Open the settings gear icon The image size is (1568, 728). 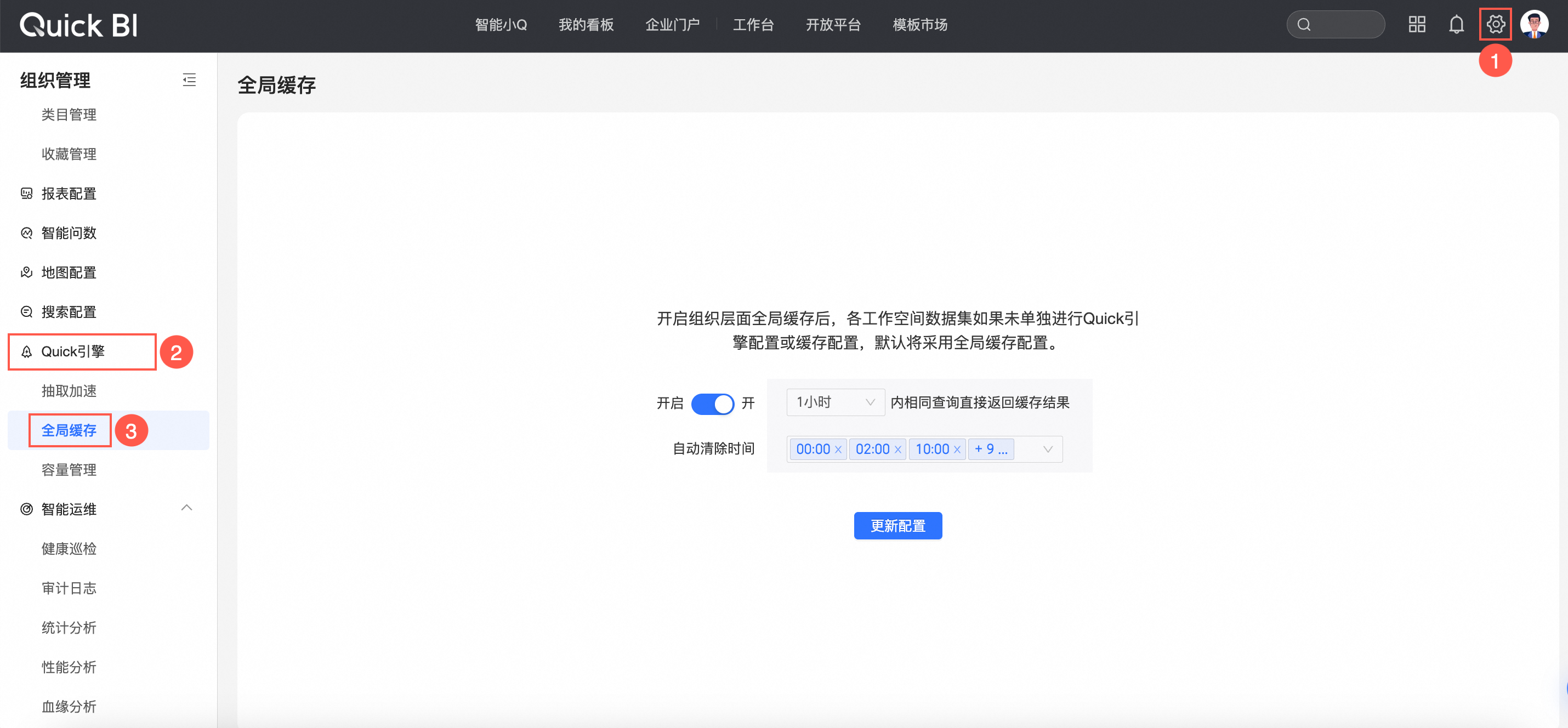pyautogui.click(x=1495, y=25)
